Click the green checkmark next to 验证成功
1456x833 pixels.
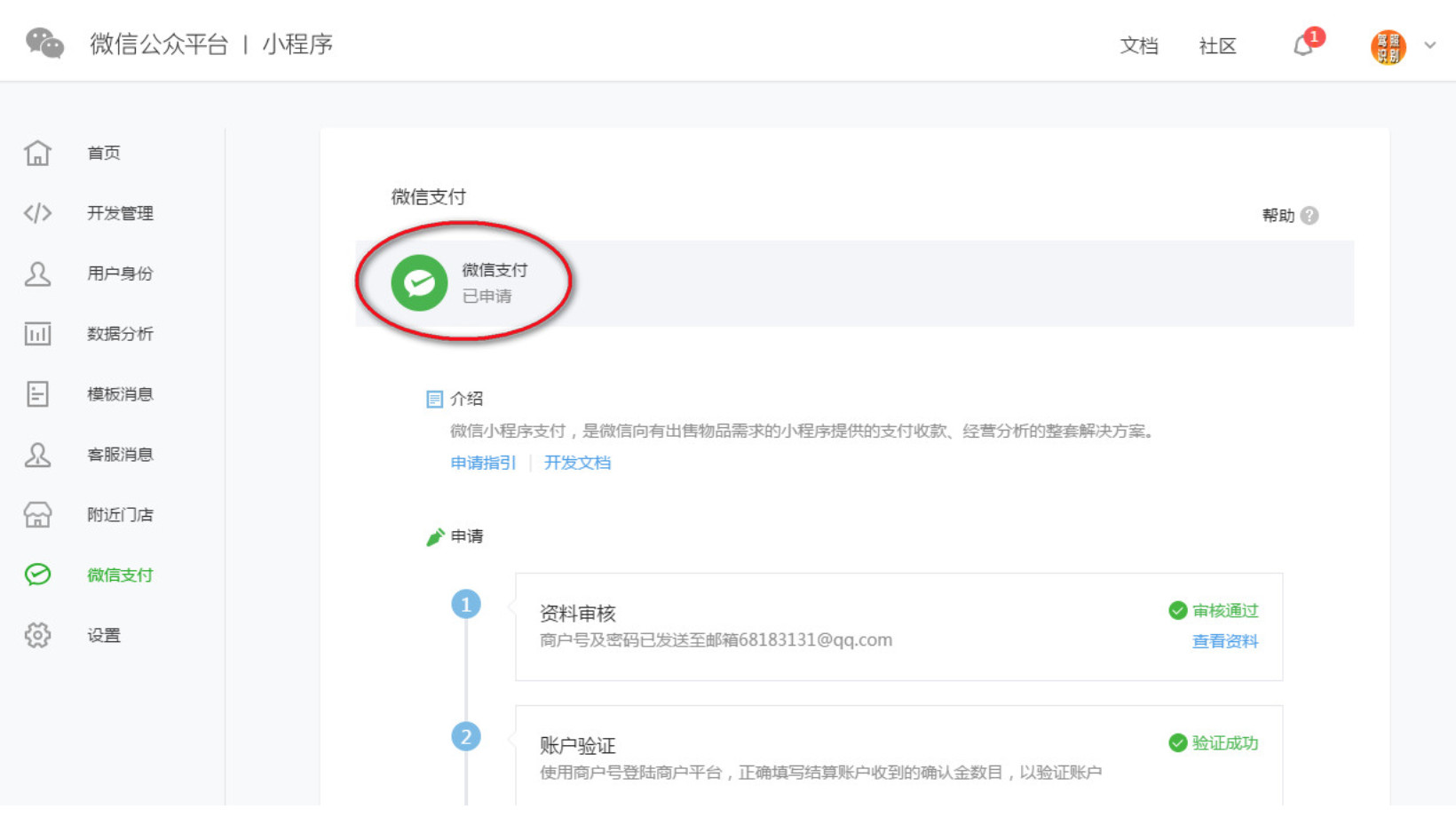pyautogui.click(x=1178, y=743)
